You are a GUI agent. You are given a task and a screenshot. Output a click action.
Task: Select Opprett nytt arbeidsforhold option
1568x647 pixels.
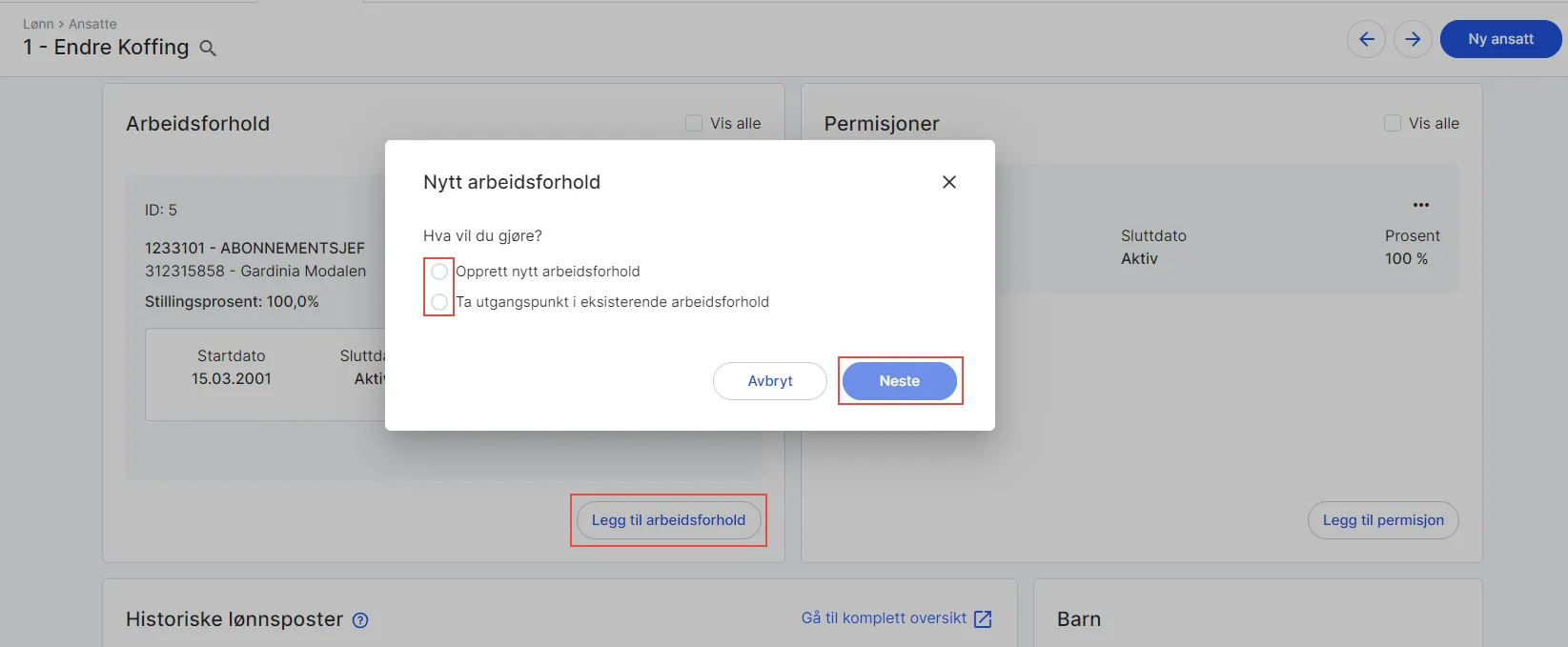pos(438,271)
